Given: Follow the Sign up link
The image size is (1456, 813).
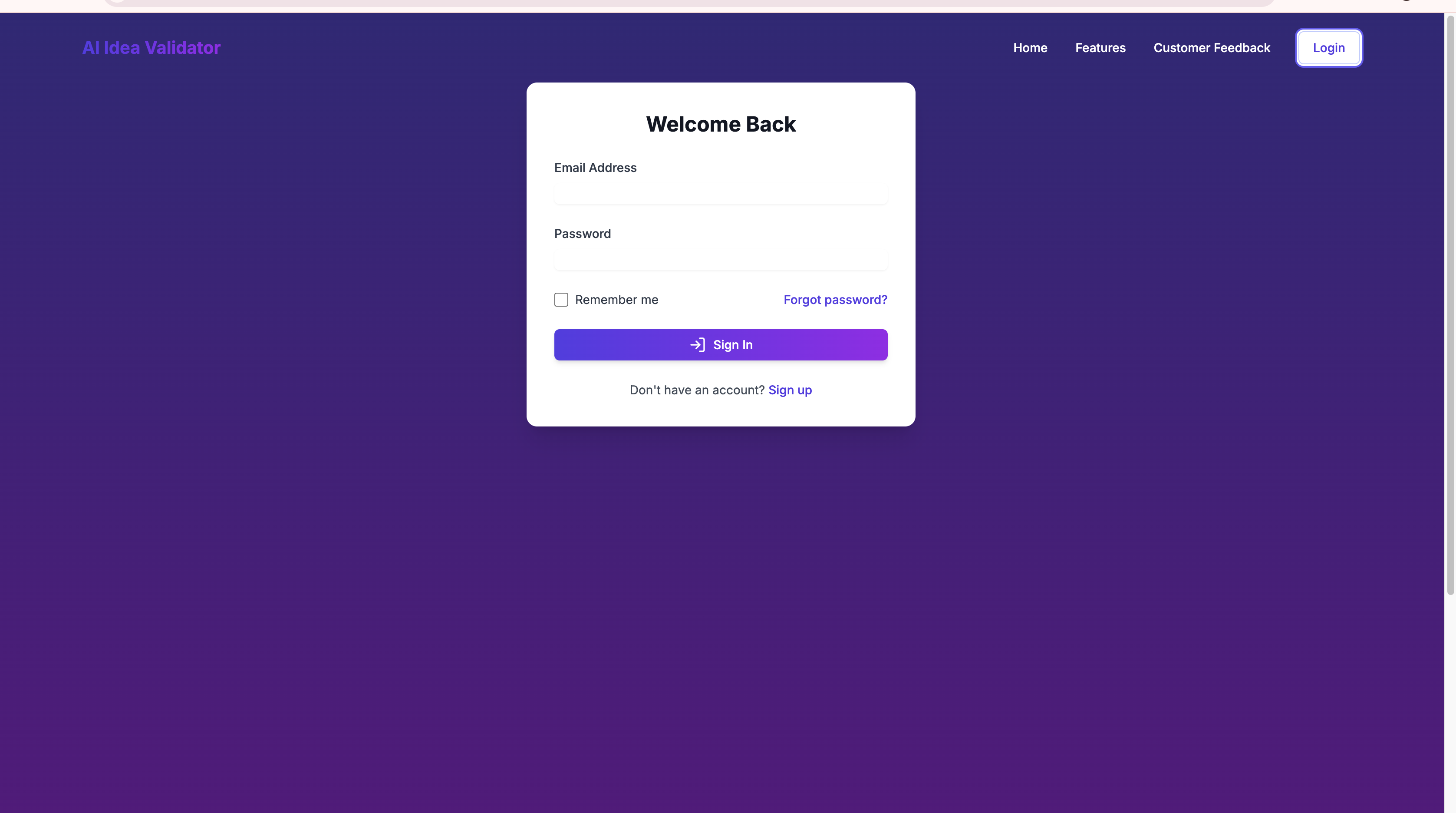Looking at the screenshot, I should pyautogui.click(x=790, y=390).
